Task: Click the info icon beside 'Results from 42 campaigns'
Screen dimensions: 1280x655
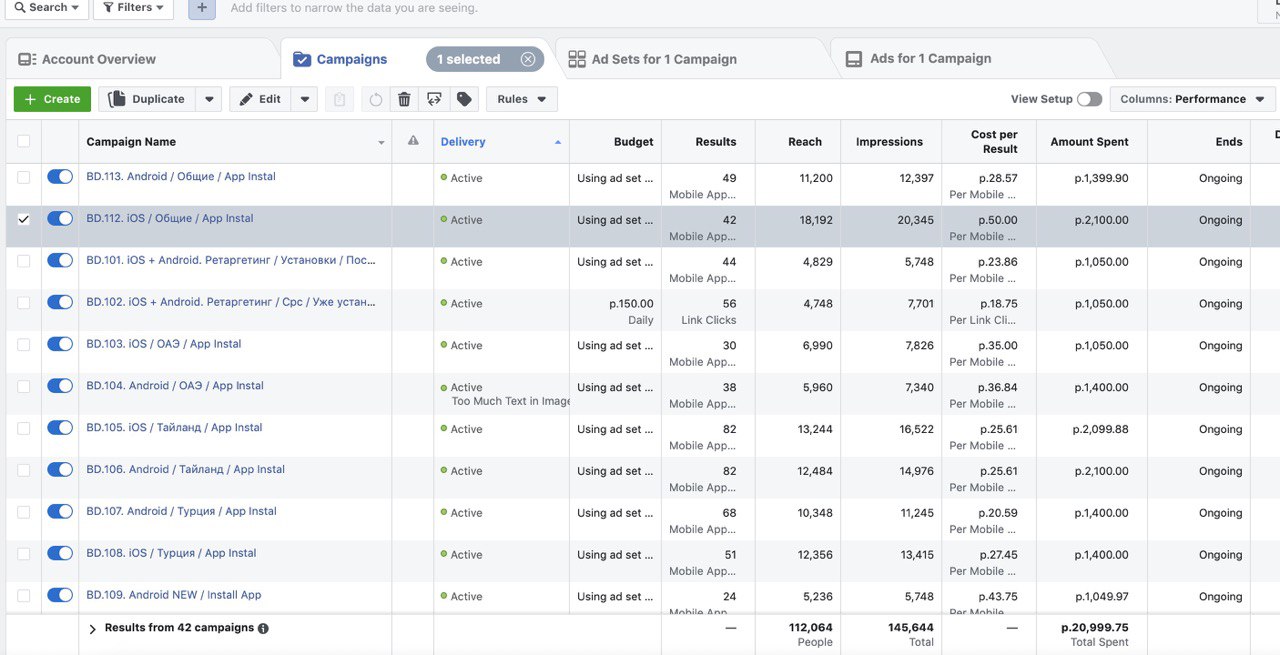Action: pyautogui.click(x=263, y=629)
